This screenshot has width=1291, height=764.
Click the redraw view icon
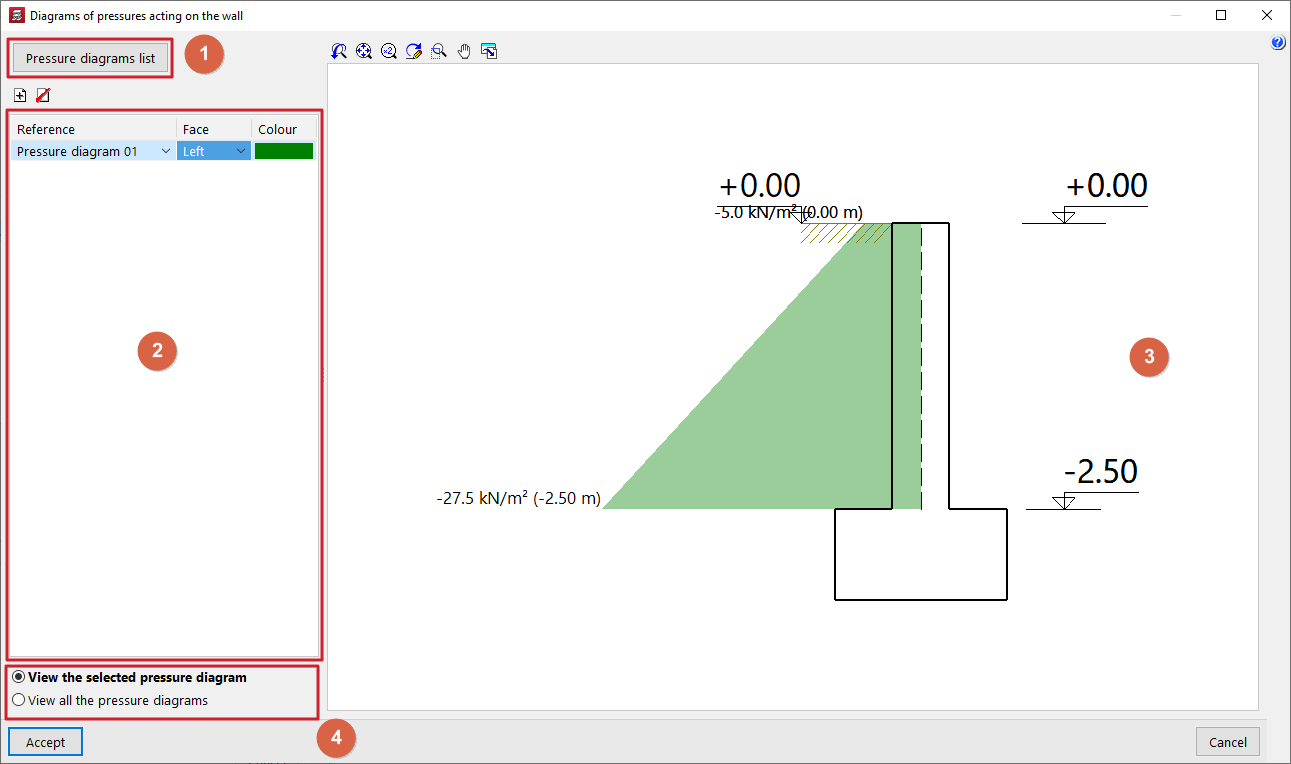coord(414,51)
